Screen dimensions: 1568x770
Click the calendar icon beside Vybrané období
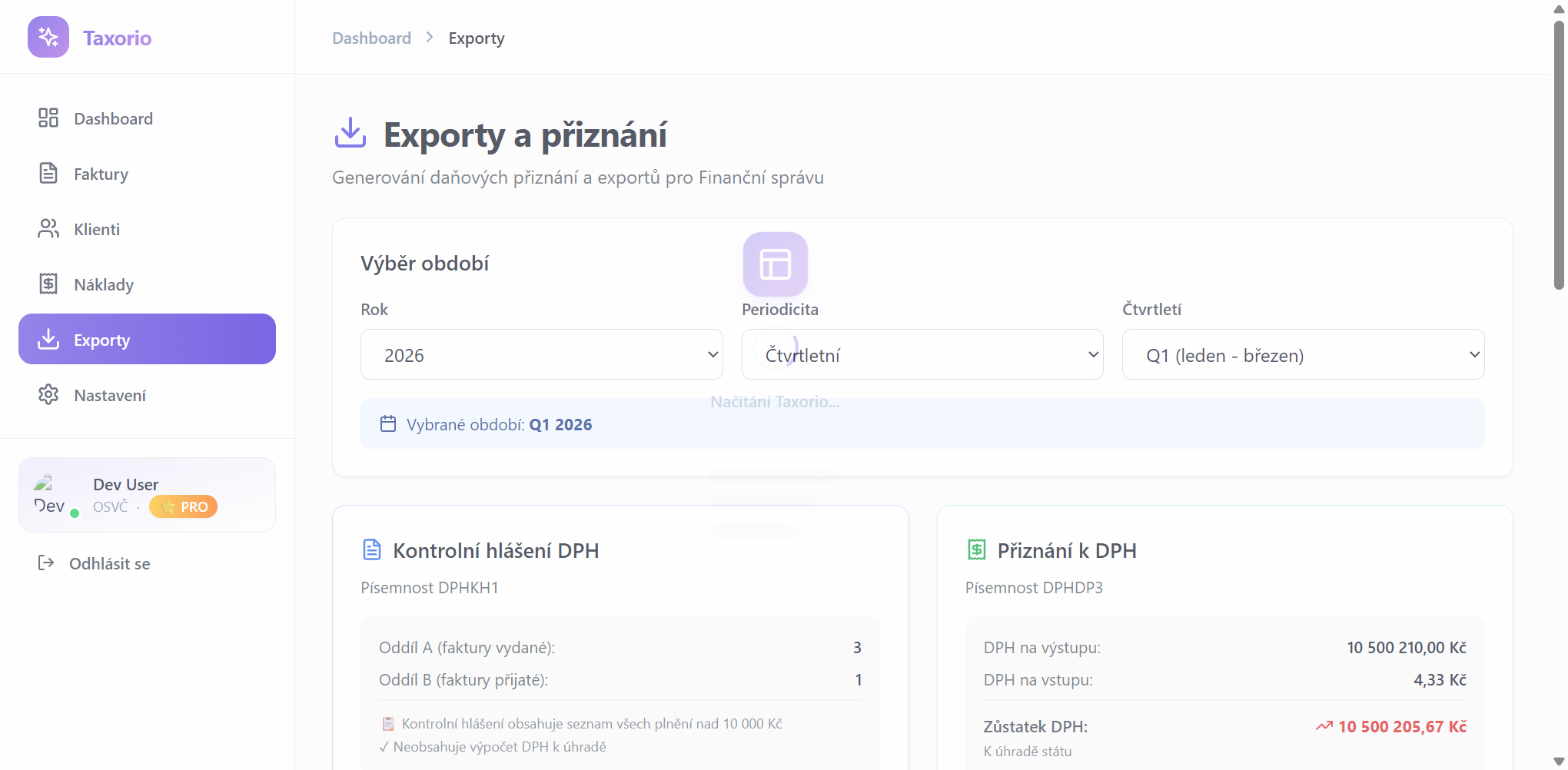point(388,424)
